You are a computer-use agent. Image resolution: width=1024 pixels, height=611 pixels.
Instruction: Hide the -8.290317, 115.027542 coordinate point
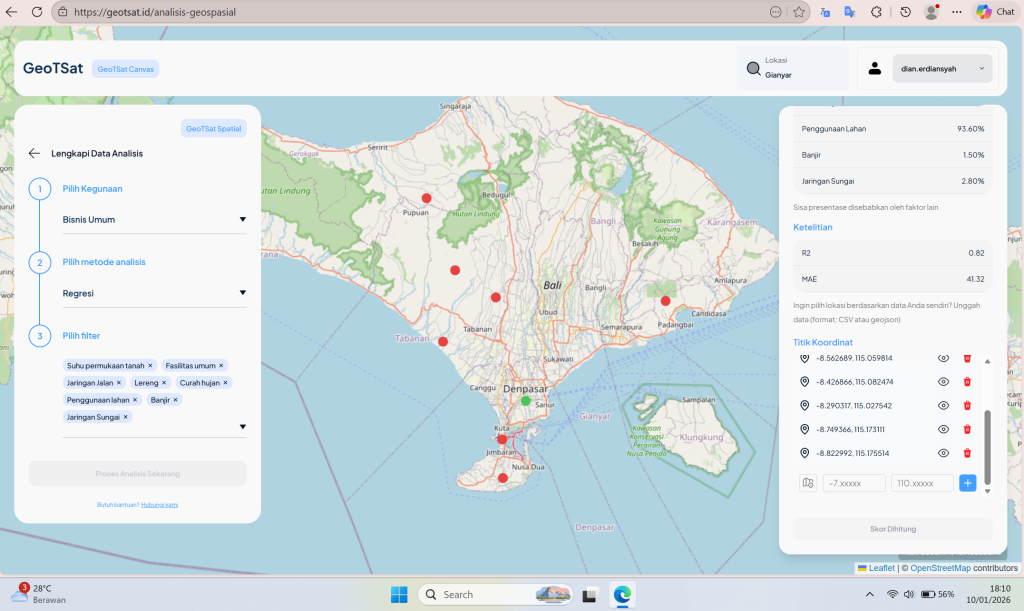tap(943, 406)
